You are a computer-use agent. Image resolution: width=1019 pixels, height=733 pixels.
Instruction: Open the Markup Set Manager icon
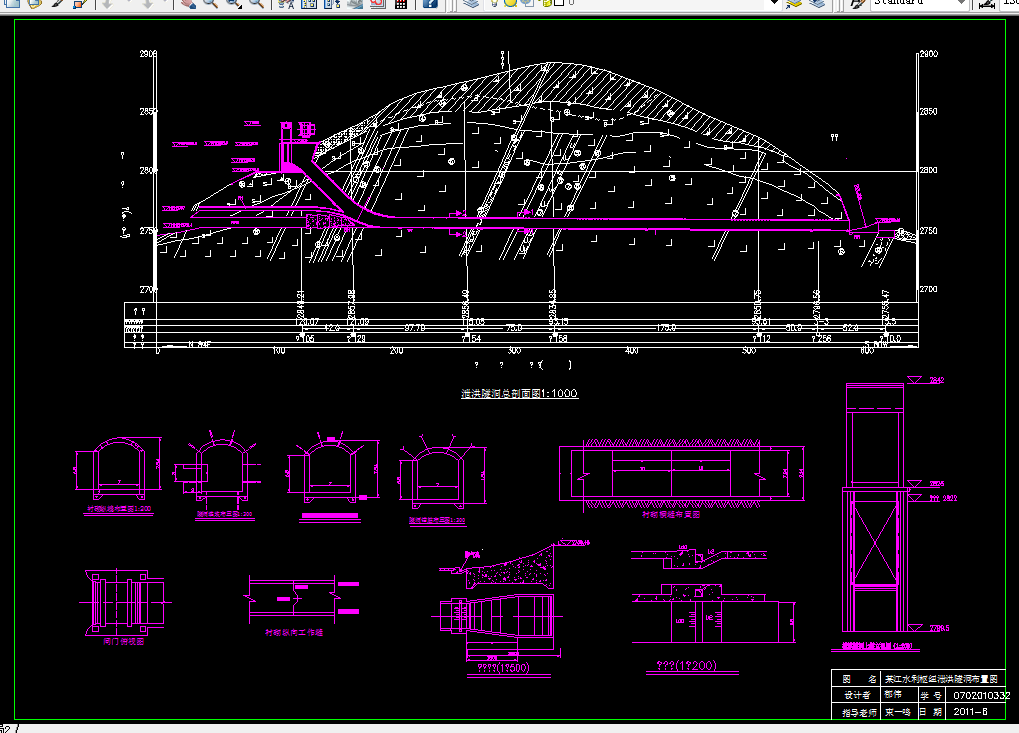coord(378,3)
